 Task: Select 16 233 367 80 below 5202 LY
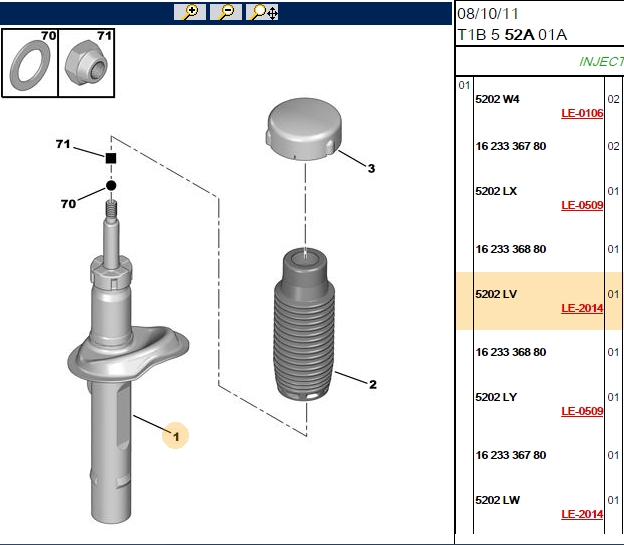[x=511, y=455]
